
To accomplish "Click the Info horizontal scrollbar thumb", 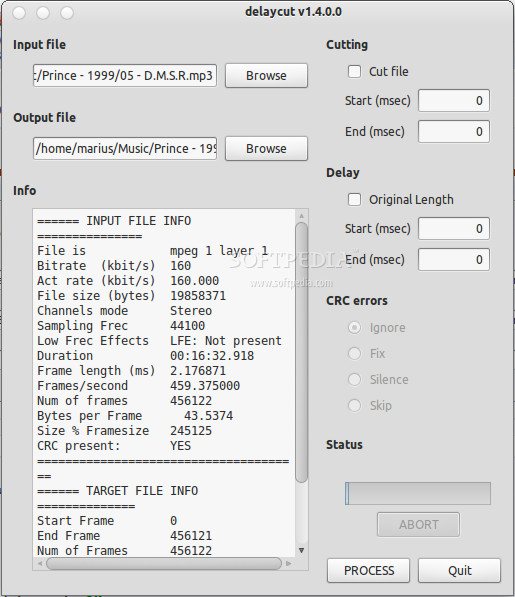I will pos(164,563).
